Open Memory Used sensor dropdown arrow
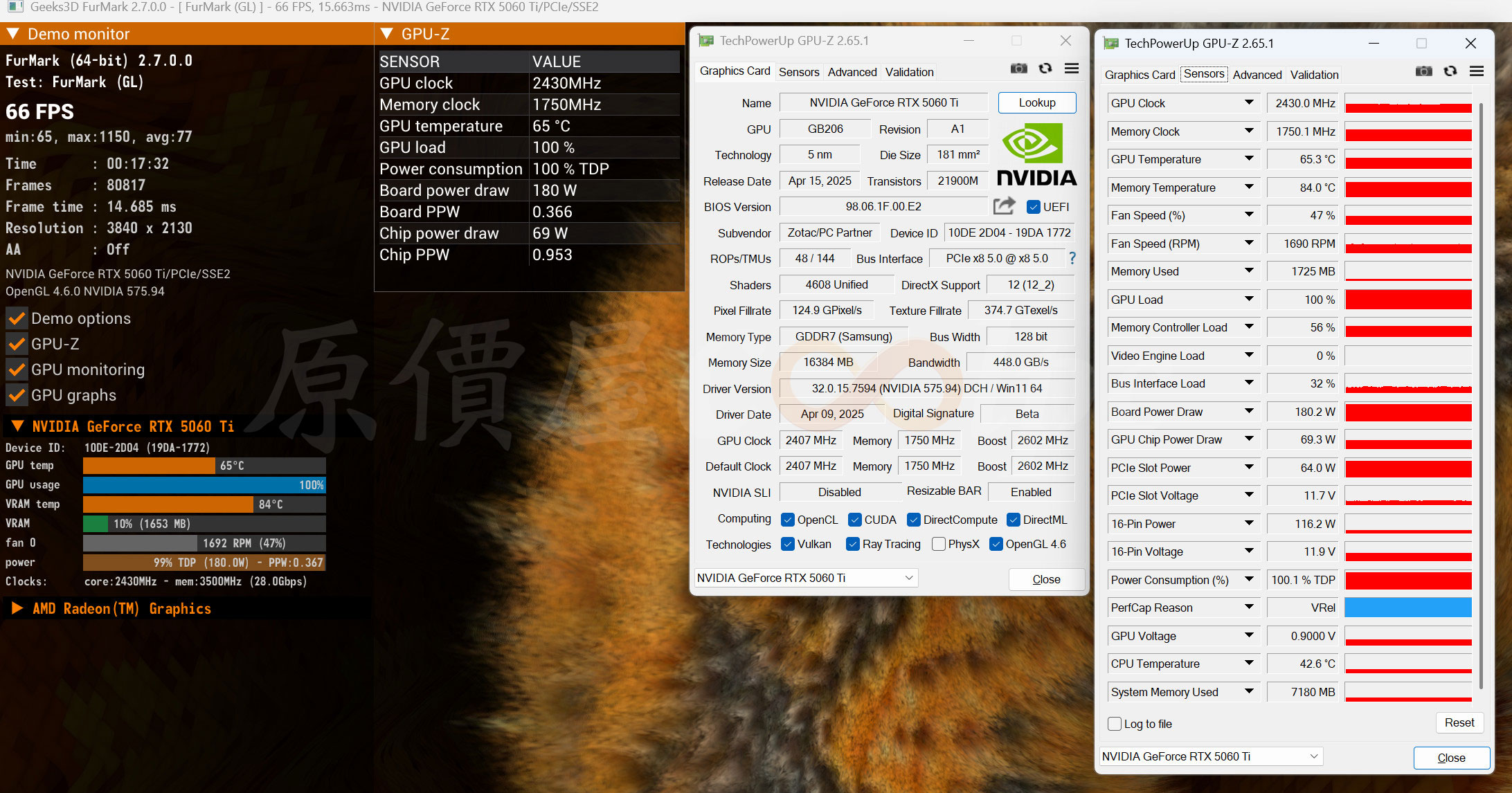 tap(1248, 271)
